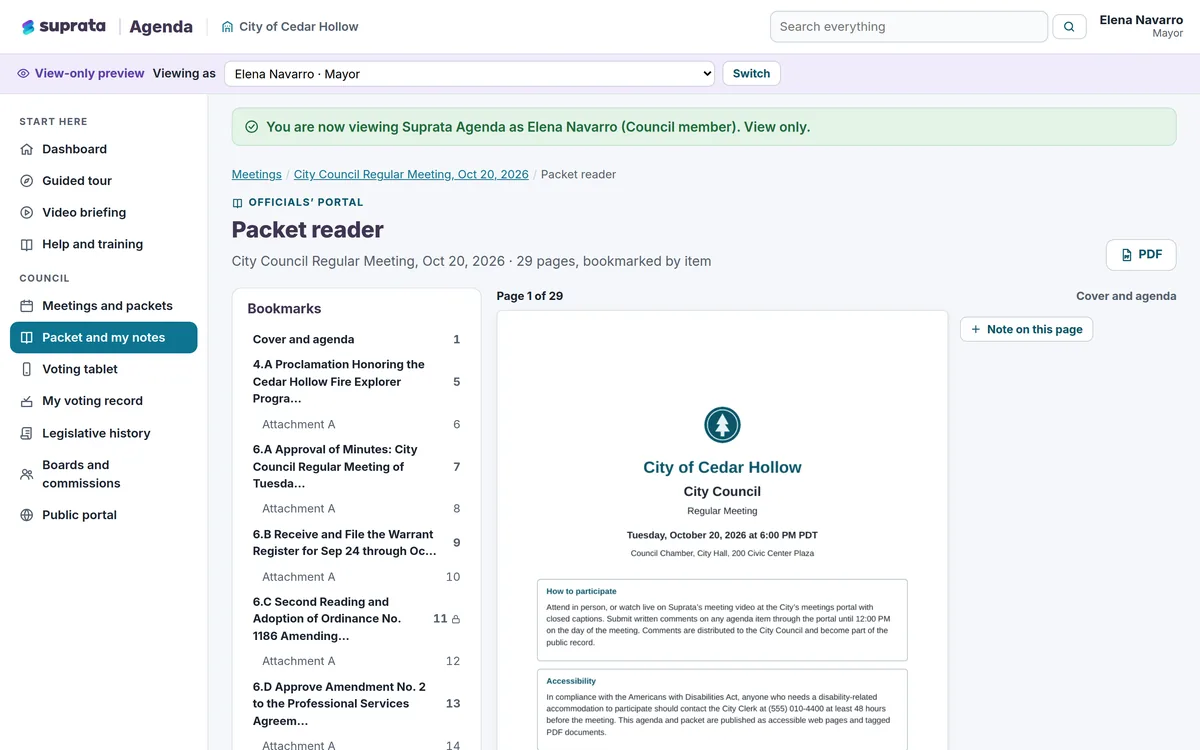Jump to 6.B Warrant Register bookmark

point(356,543)
